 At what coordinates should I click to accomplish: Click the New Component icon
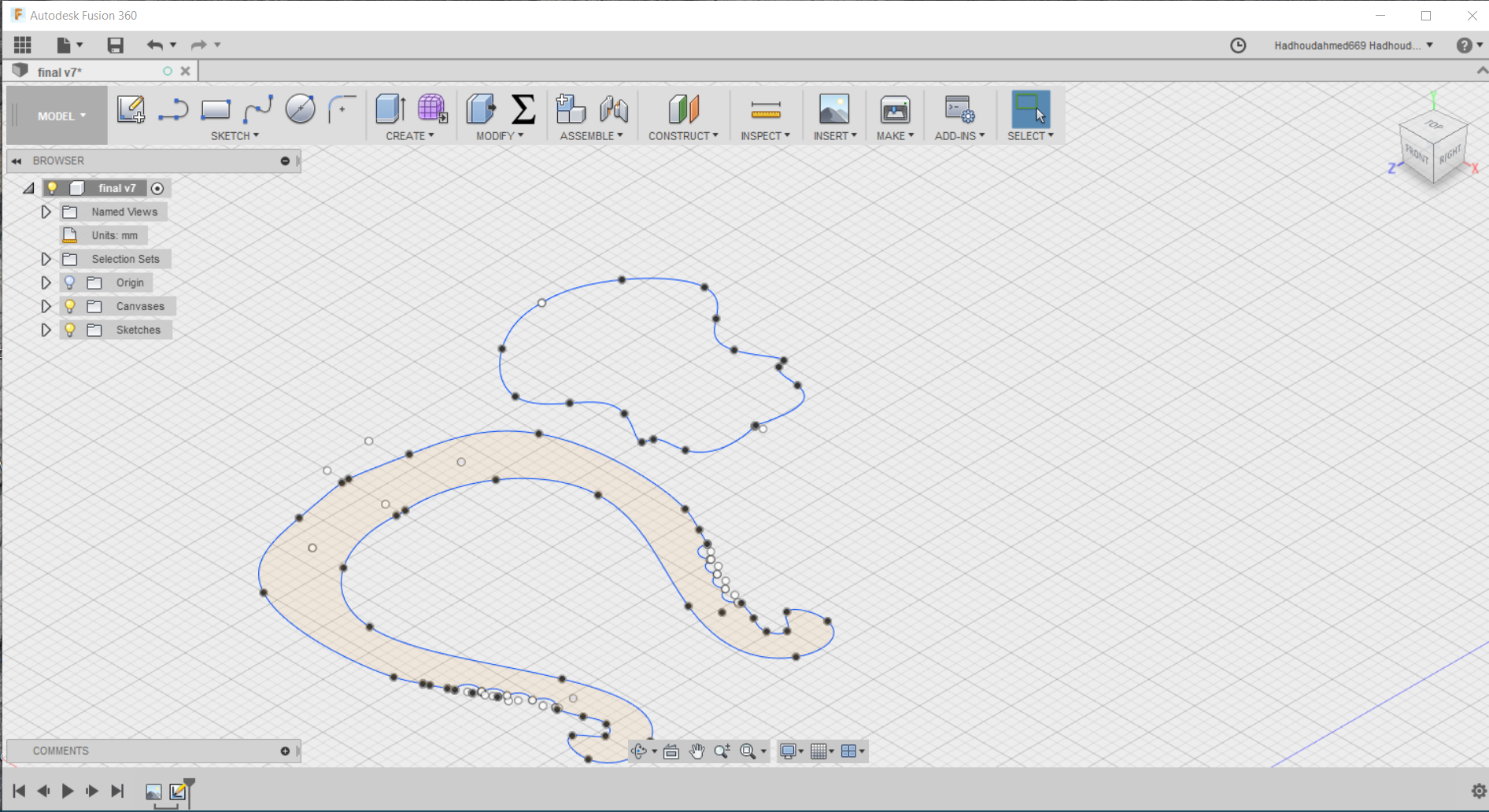pos(571,109)
